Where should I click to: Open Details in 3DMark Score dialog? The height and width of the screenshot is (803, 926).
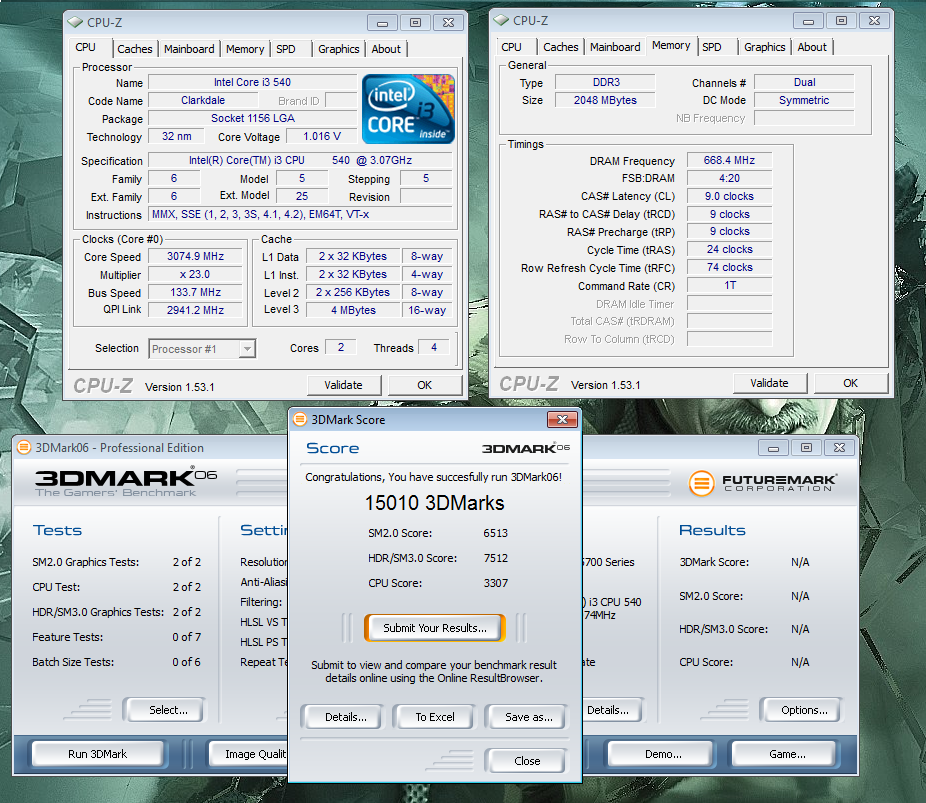pos(345,717)
